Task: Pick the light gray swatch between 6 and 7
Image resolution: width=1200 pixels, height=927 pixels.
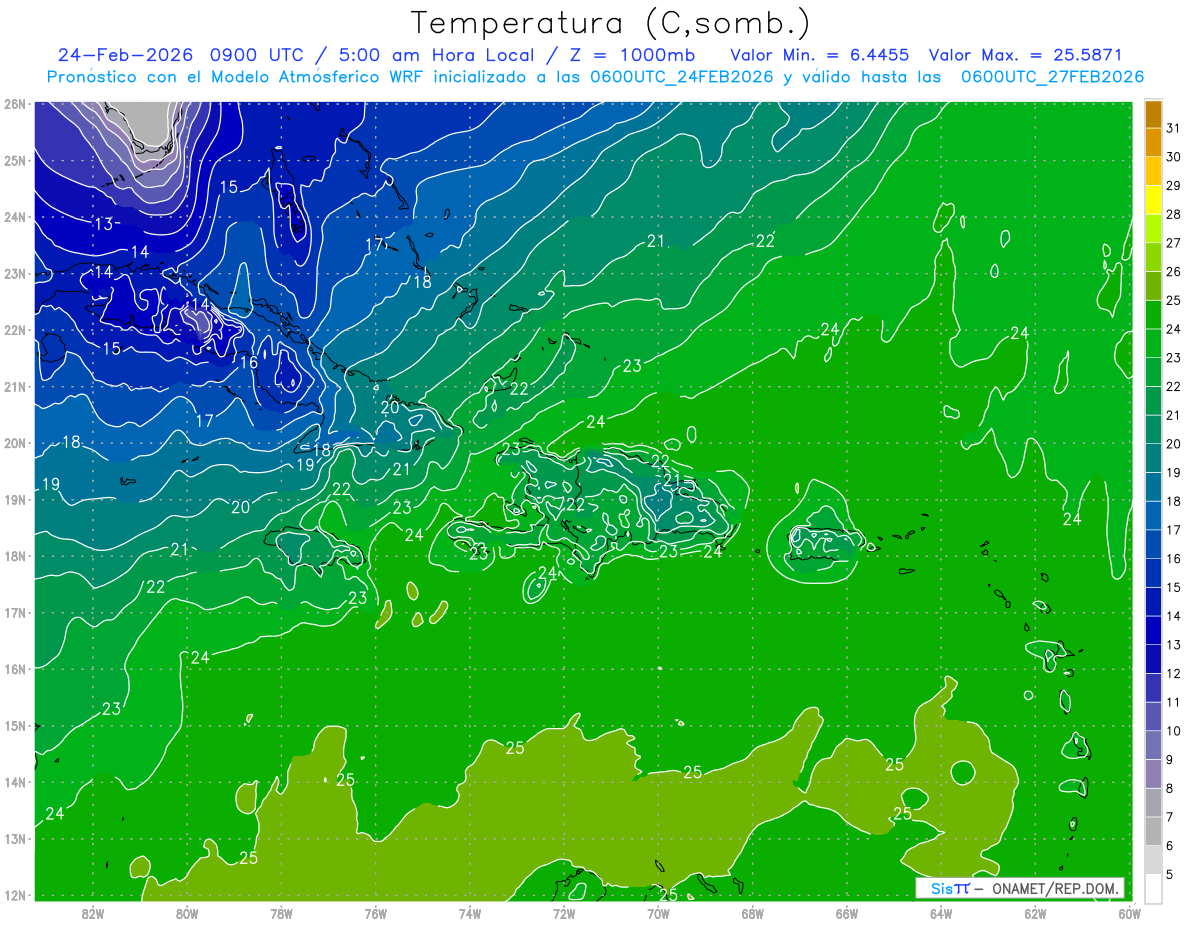Action: (x=1153, y=831)
